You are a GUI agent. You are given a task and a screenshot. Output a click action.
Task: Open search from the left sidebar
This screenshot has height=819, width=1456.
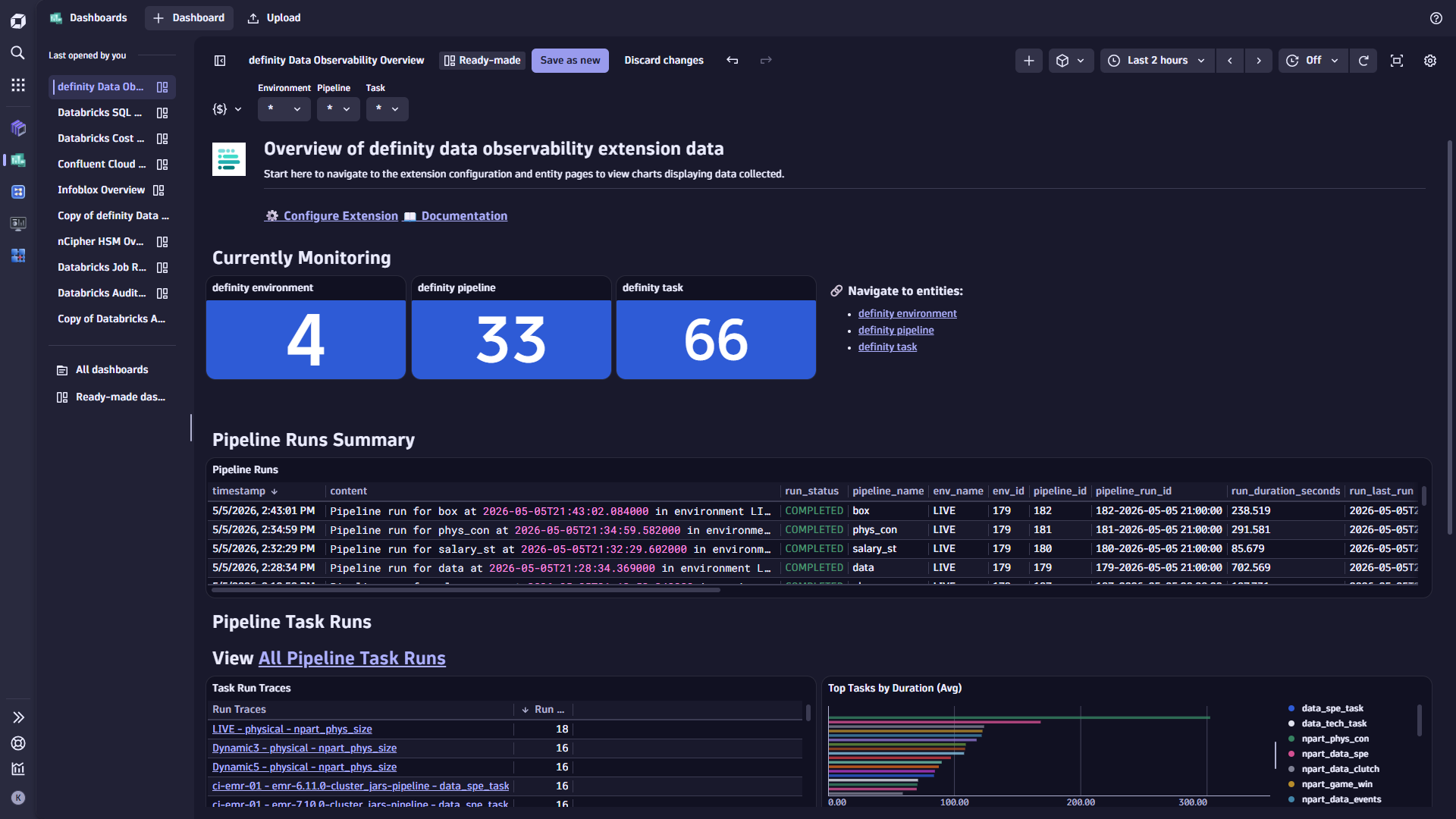tap(18, 52)
